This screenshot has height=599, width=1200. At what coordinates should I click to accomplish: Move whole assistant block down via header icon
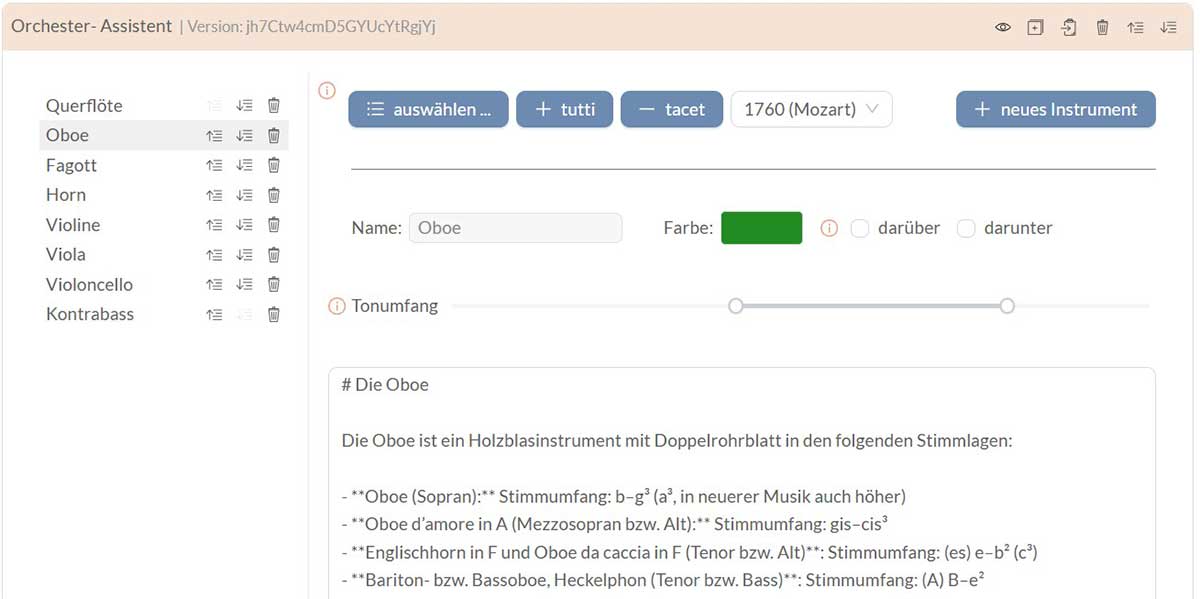[x=1168, y=27]
